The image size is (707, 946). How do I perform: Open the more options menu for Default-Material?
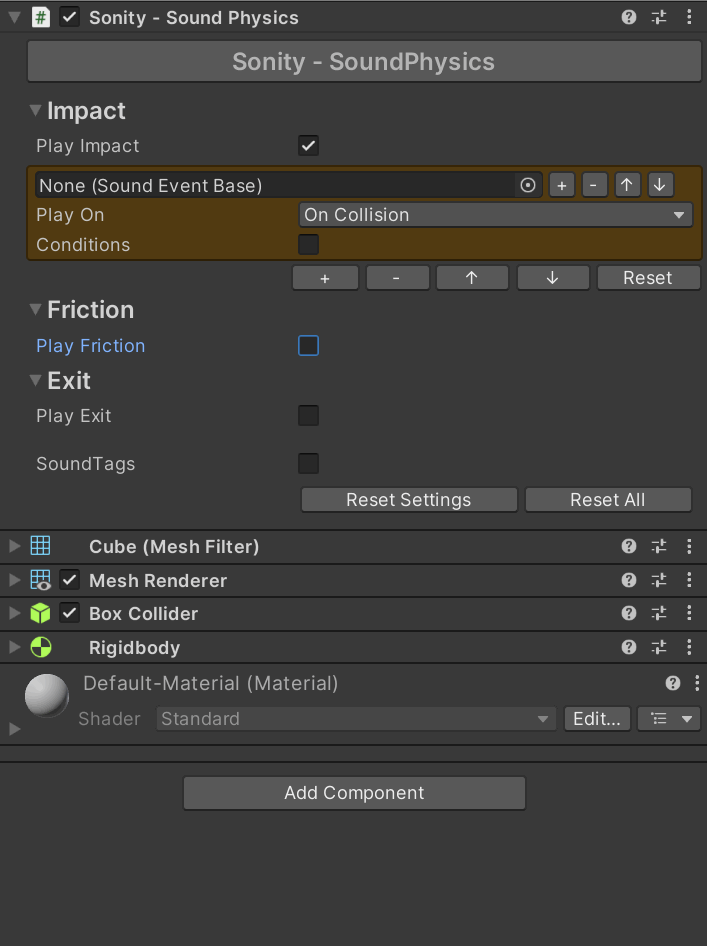point(696,684)
